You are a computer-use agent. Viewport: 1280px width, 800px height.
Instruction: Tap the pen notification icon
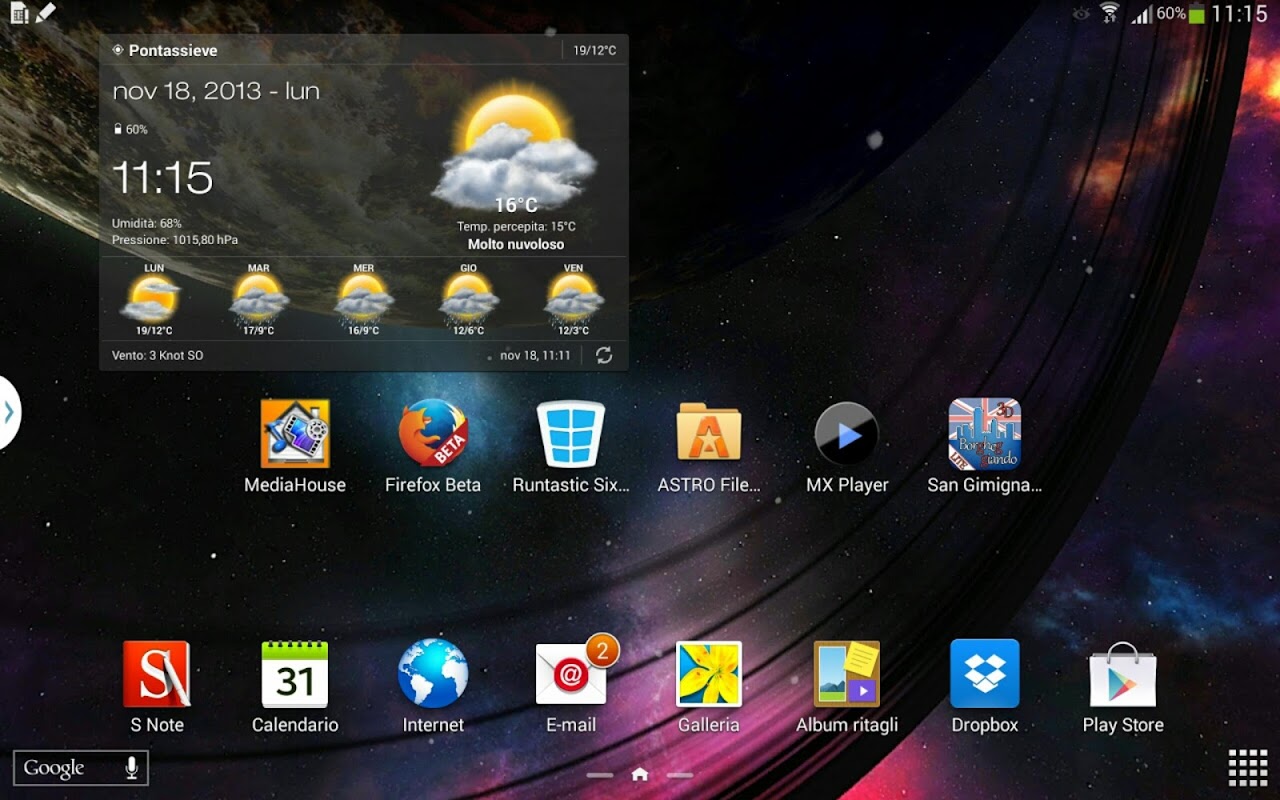(x=46, y=13)
